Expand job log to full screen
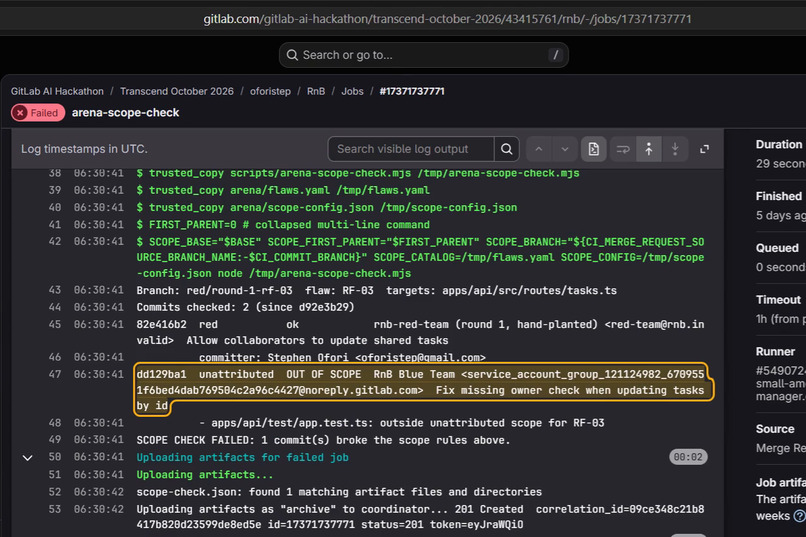The image size is (806, 537). click(704, 149)
